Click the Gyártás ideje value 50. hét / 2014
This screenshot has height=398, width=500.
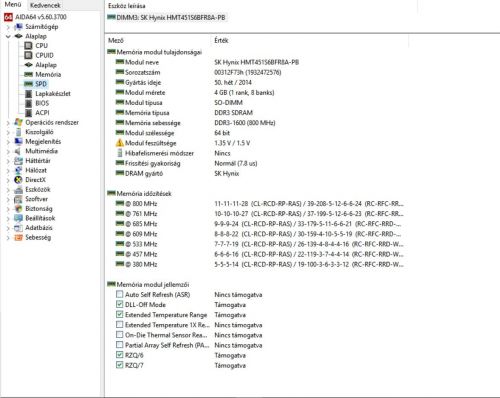coord(233,82)
